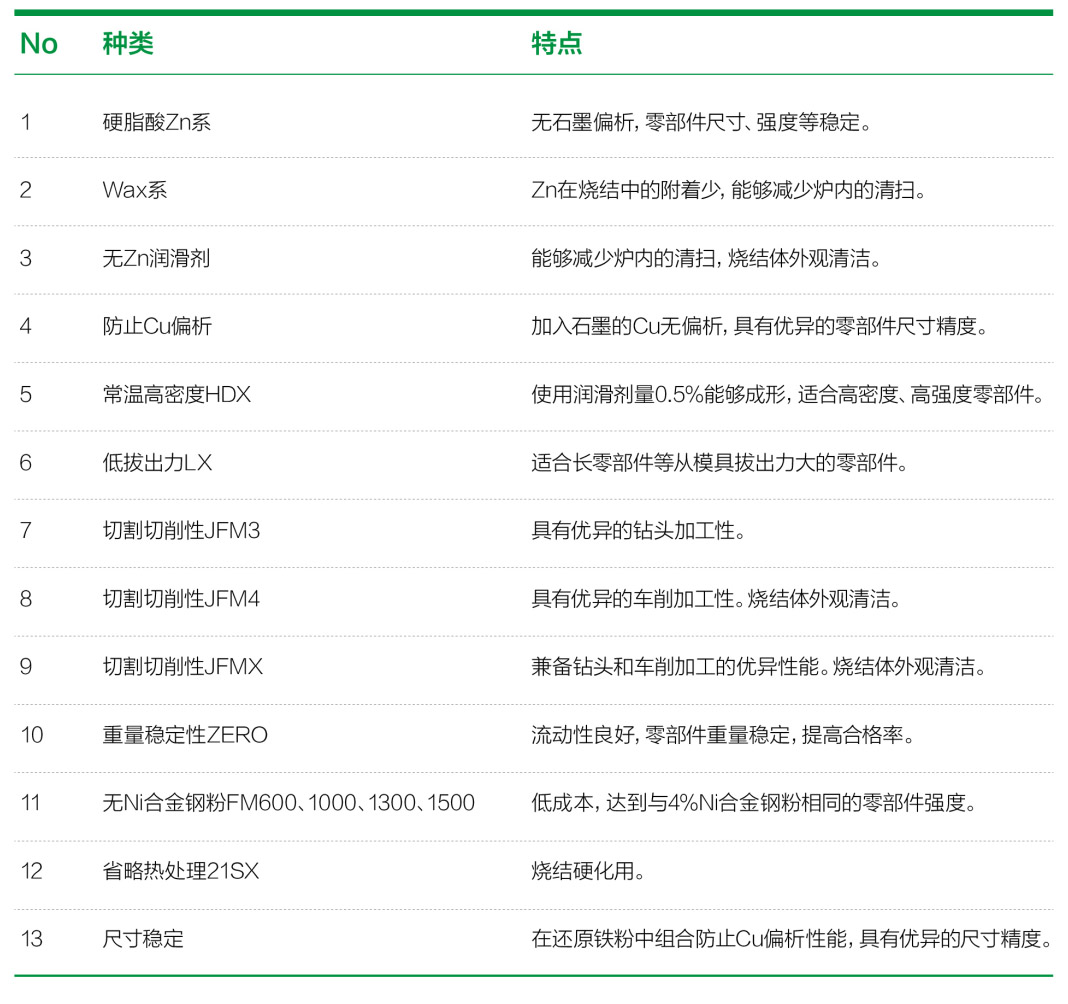Click feature text '具有优异的钻头加工性。'
Viewport: 1068px width, 1004px height.
click(x=638, y=530)
